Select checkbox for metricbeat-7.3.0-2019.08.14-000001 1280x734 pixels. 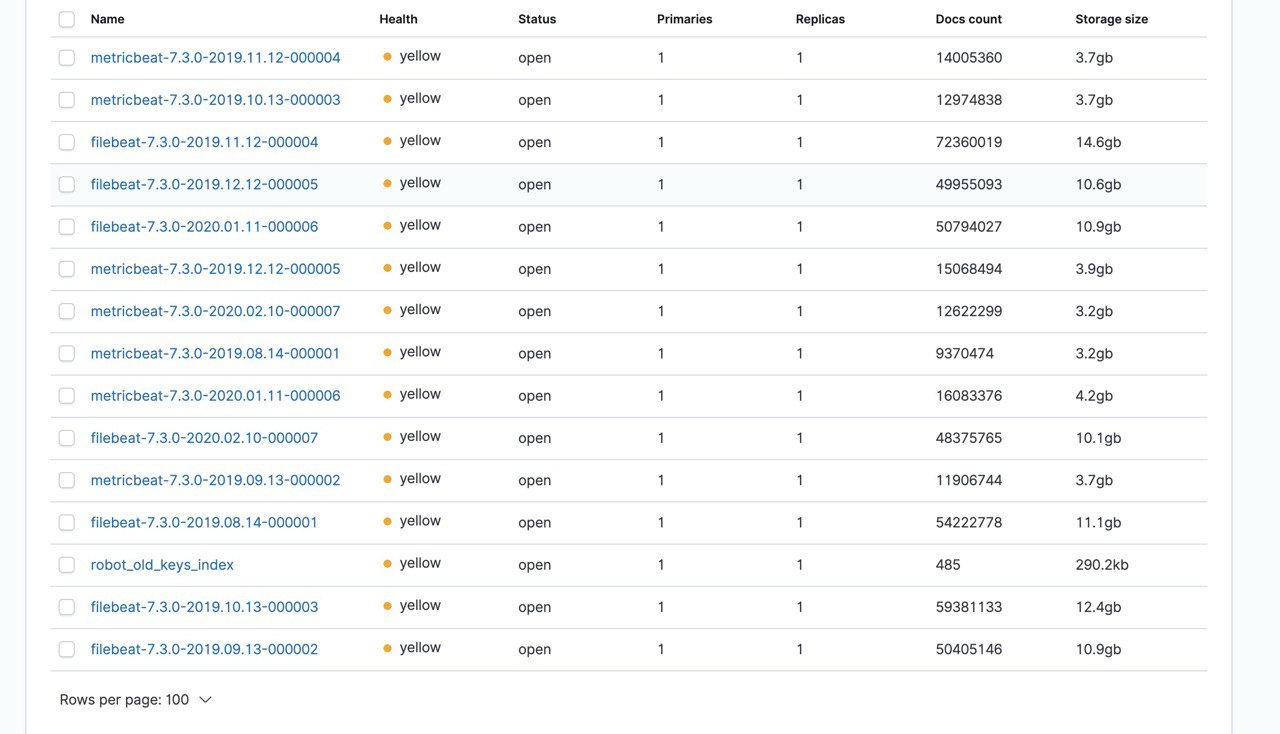tap(67, 353)
